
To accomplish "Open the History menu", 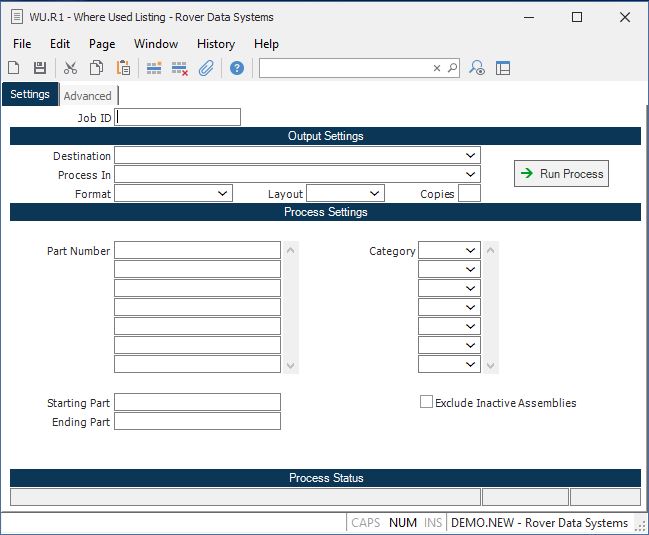I will click(215, 44).
